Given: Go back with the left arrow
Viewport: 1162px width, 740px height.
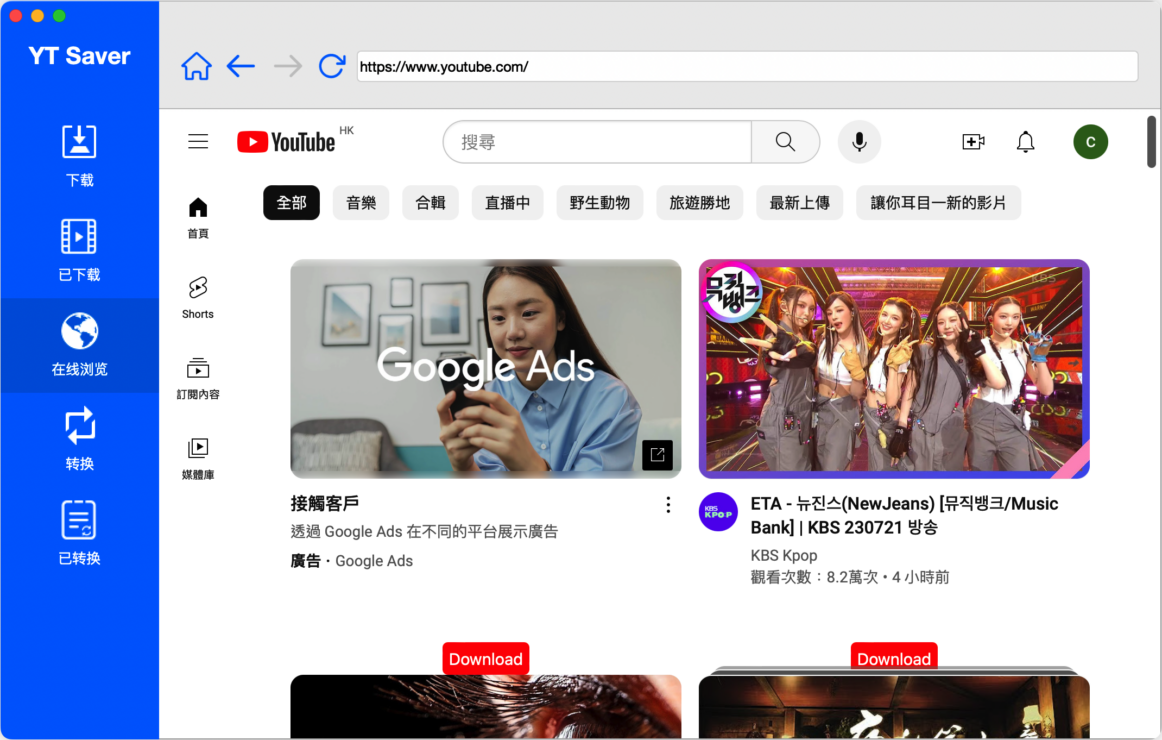Looking at the screenshot, I should [x=241, y=67].
